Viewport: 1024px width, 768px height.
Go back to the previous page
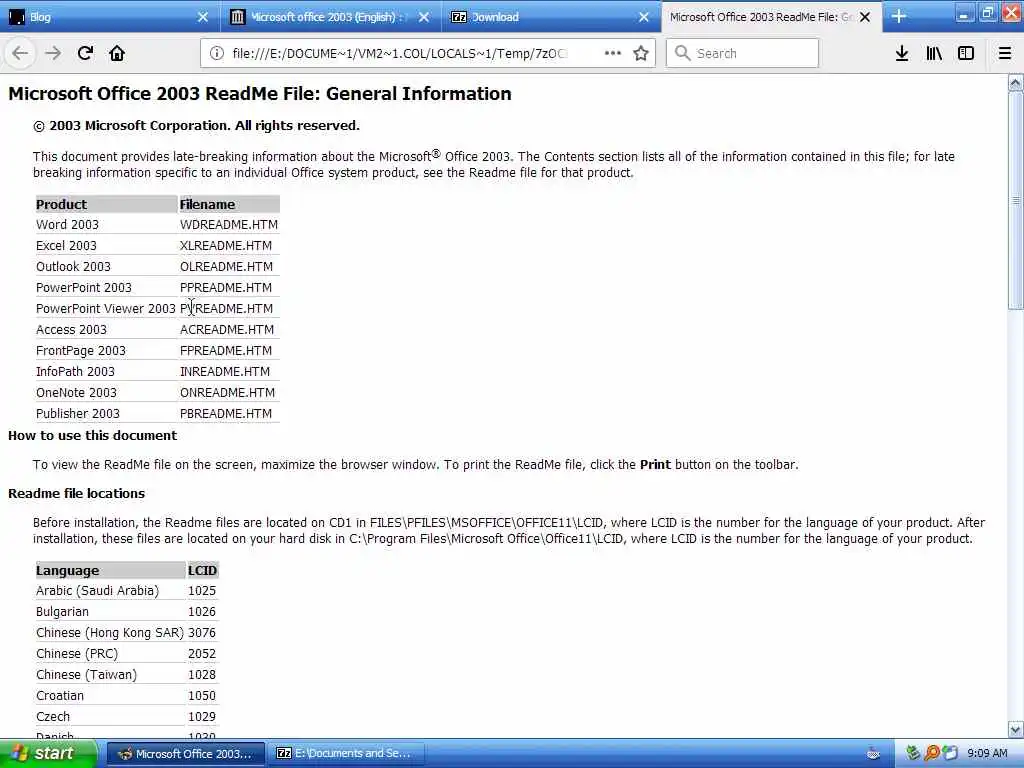pyautogui.click(x=20, y=54)
